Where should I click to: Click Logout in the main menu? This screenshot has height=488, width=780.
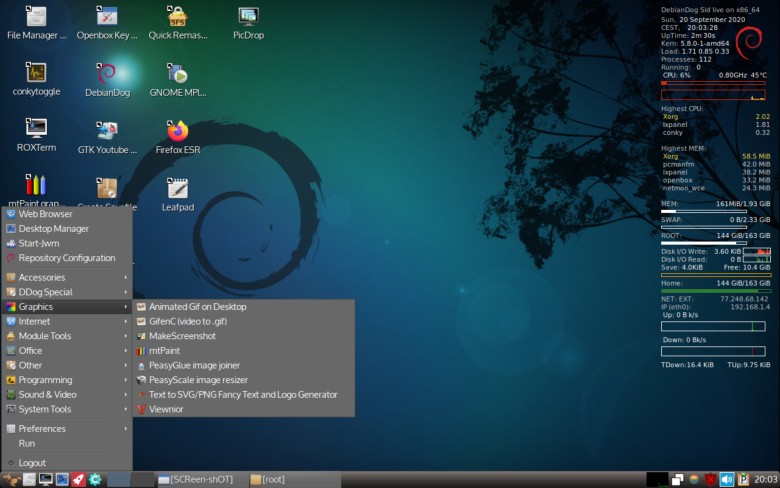[32, 463]
